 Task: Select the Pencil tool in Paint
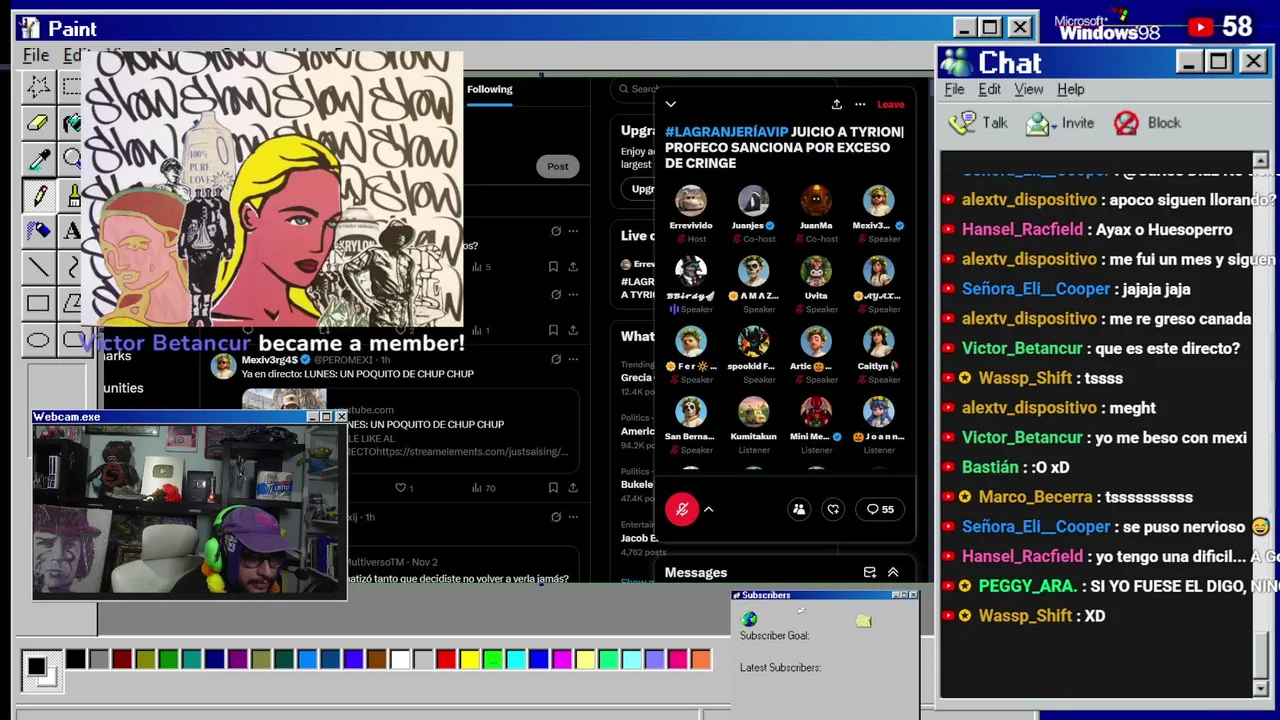click(38, 195)
